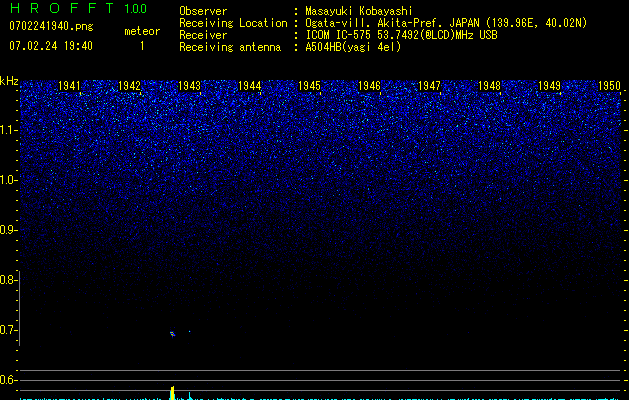Click the 0.6 kHz axis label
This screenshot has width=629, height=400.
9,380
